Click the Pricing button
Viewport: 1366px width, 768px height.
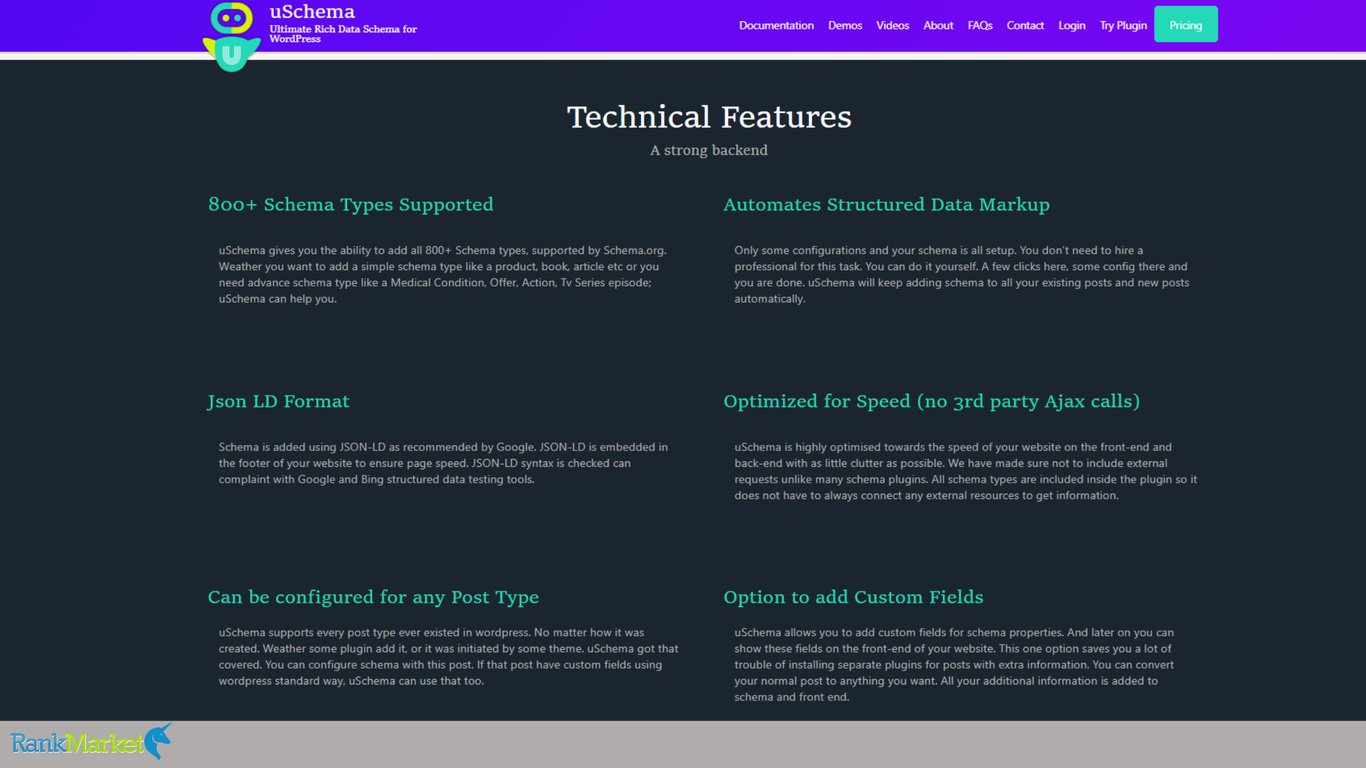click(1186, 24)
